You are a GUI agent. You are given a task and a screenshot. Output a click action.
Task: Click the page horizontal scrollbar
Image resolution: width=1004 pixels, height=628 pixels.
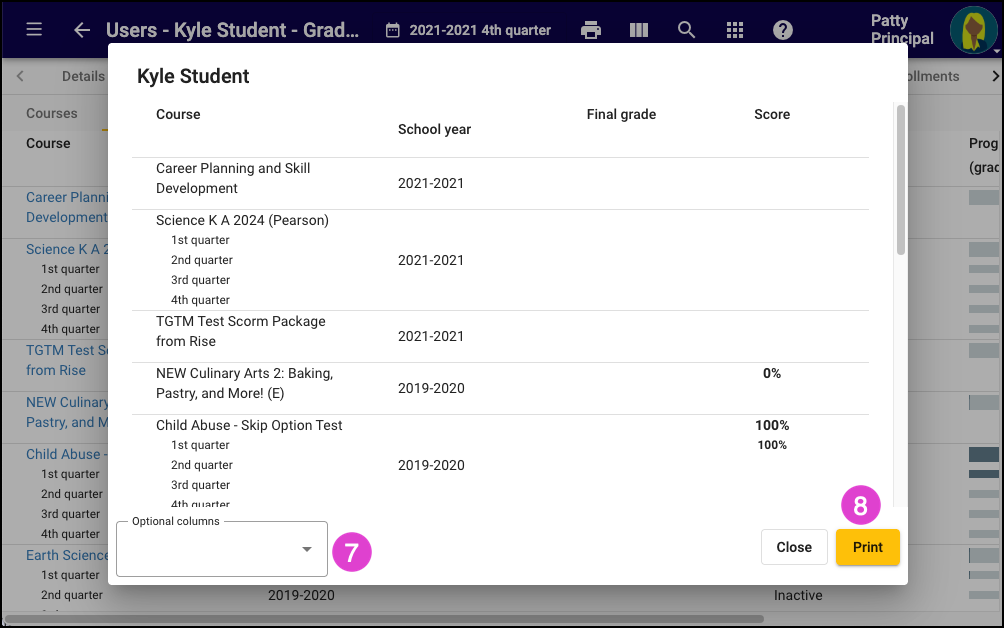(x=384, y=619)
